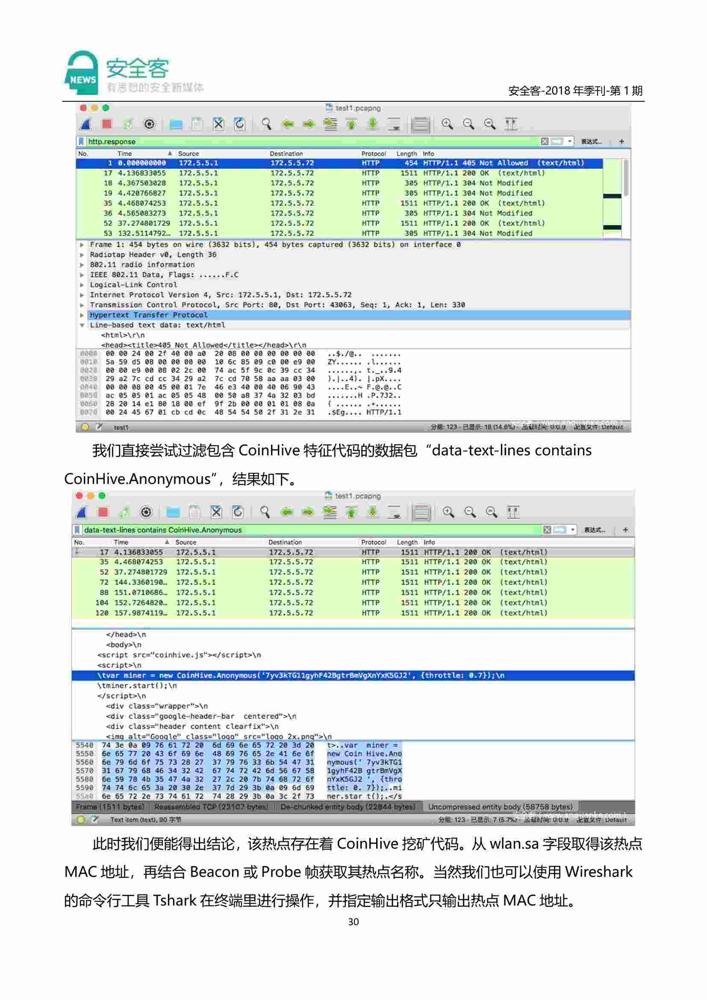Expand the Transmission Control Protocol row
707x1000 pixels.
pos(81,305)
